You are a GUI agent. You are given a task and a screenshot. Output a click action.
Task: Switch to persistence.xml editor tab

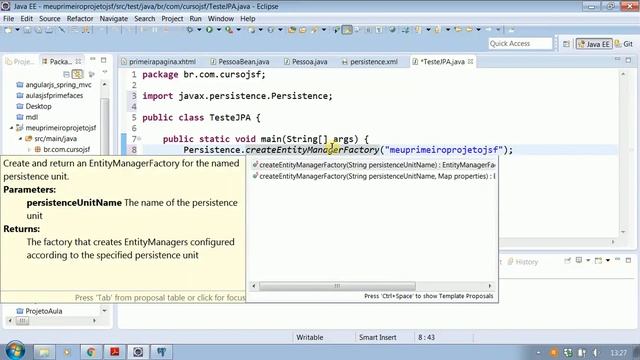coord(370,62)
